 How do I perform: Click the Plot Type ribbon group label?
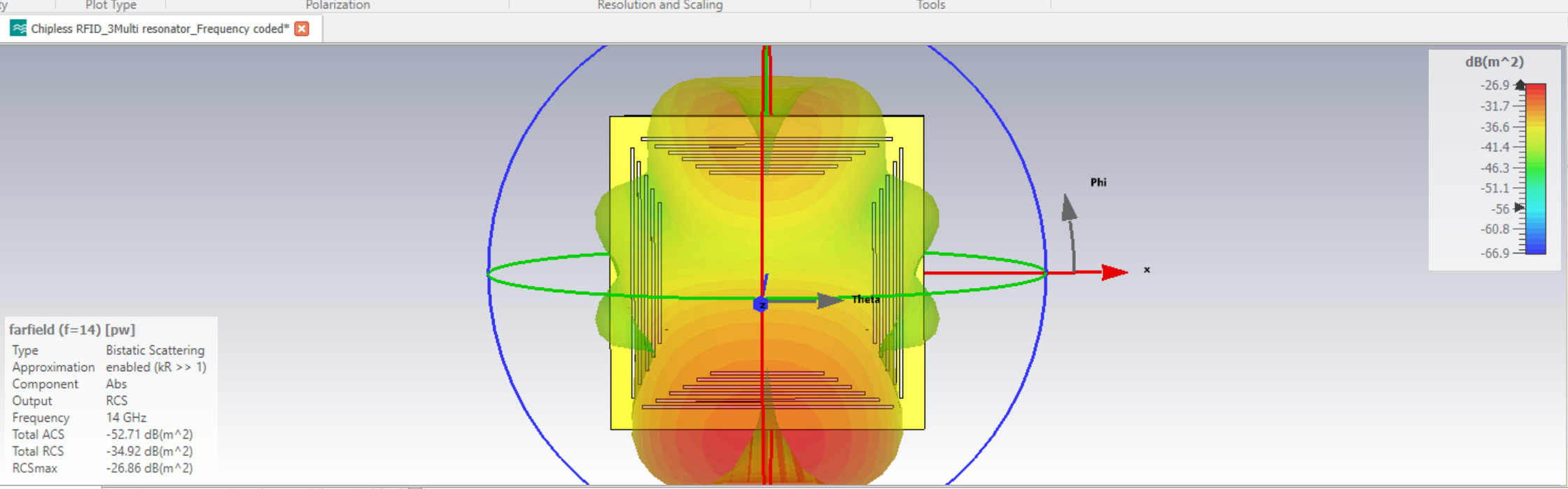click(111, 6)
